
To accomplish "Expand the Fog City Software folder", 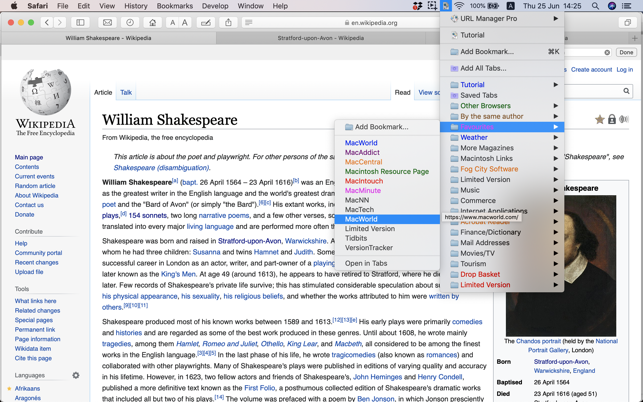I will [502, 169].
